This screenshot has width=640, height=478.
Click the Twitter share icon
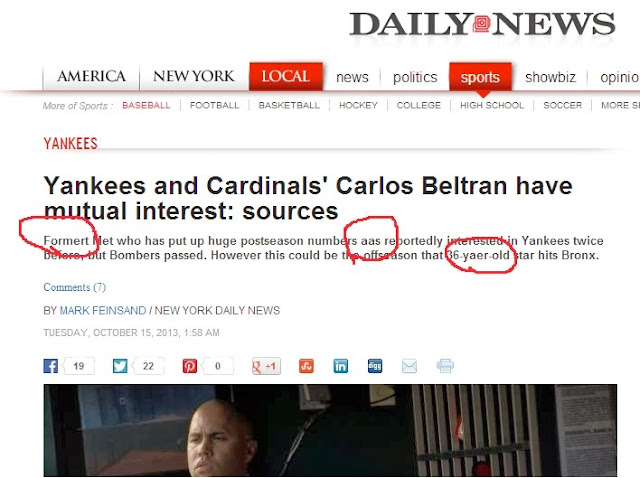(x=120, y=366)
